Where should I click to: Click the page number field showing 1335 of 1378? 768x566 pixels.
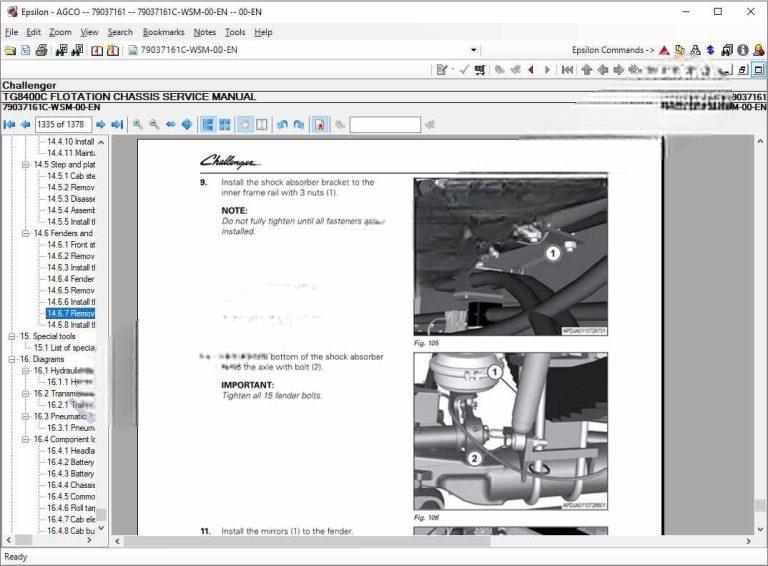pyautogui.click(x=63, y=124)
